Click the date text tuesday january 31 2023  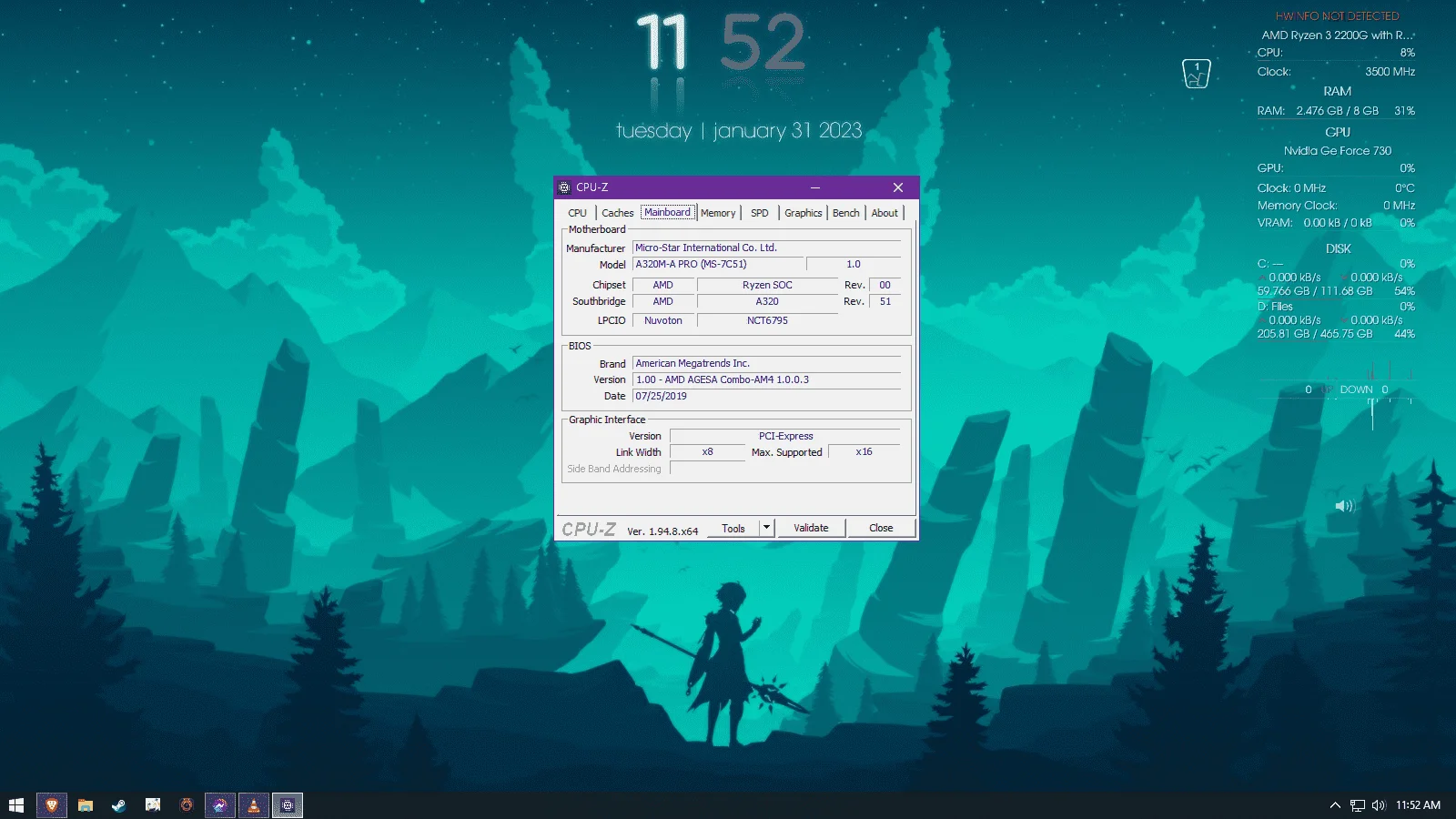coord(739,131)
